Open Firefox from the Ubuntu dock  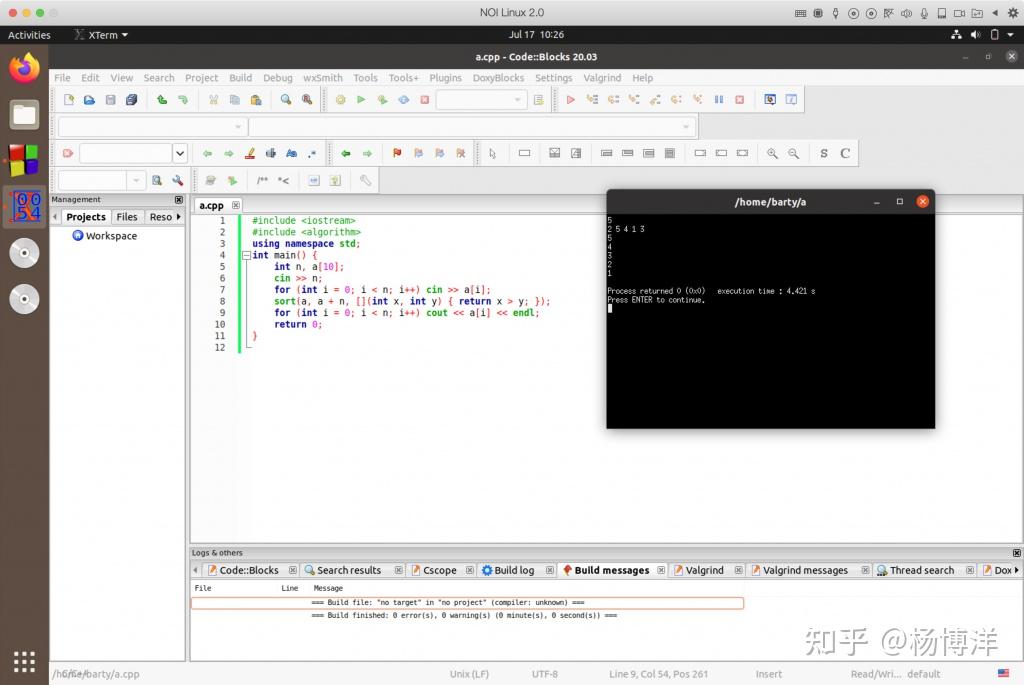pyautogui.click(x=24, y=69)
